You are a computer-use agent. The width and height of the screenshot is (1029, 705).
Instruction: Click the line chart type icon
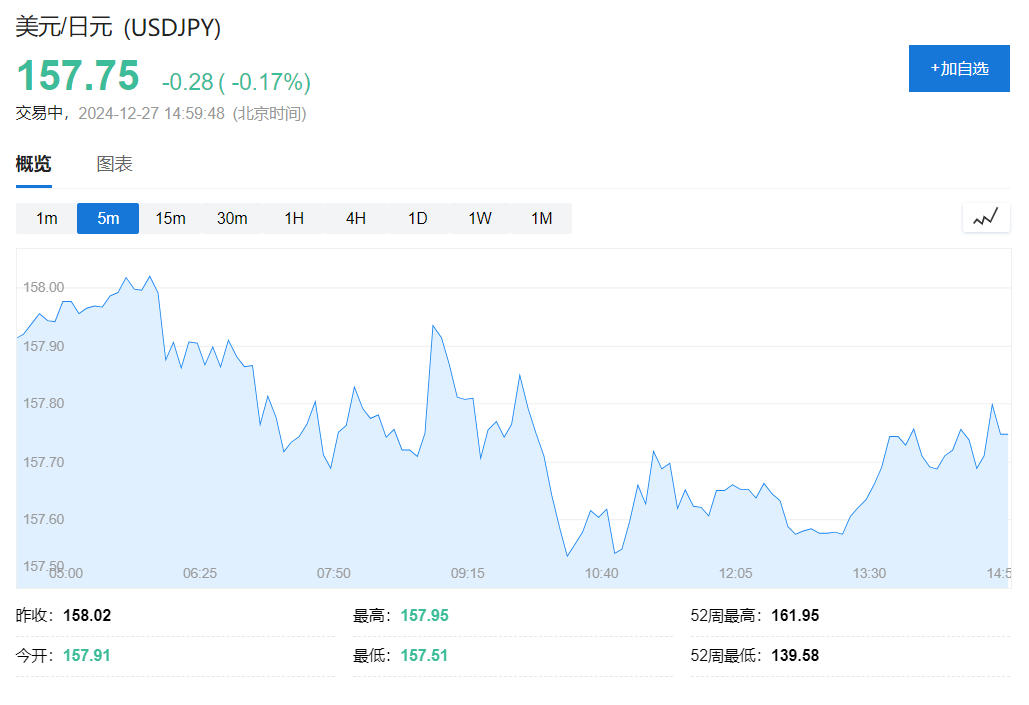tap(985, 217)
